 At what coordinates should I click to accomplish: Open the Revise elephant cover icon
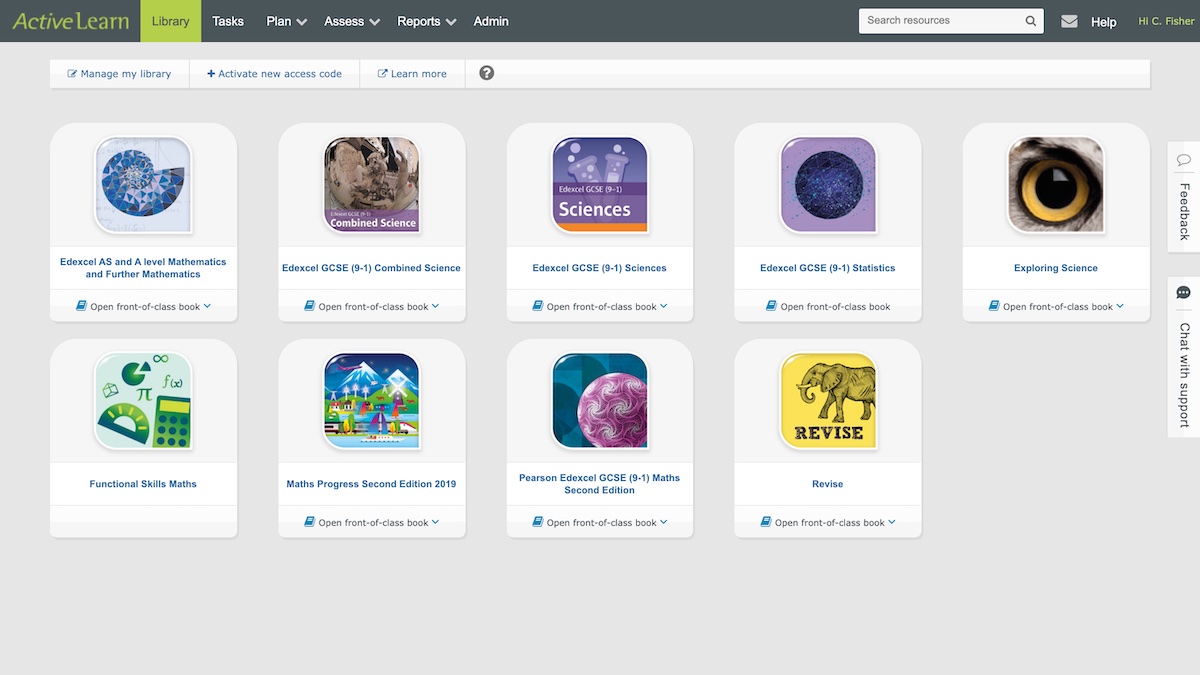click(828, 401)
